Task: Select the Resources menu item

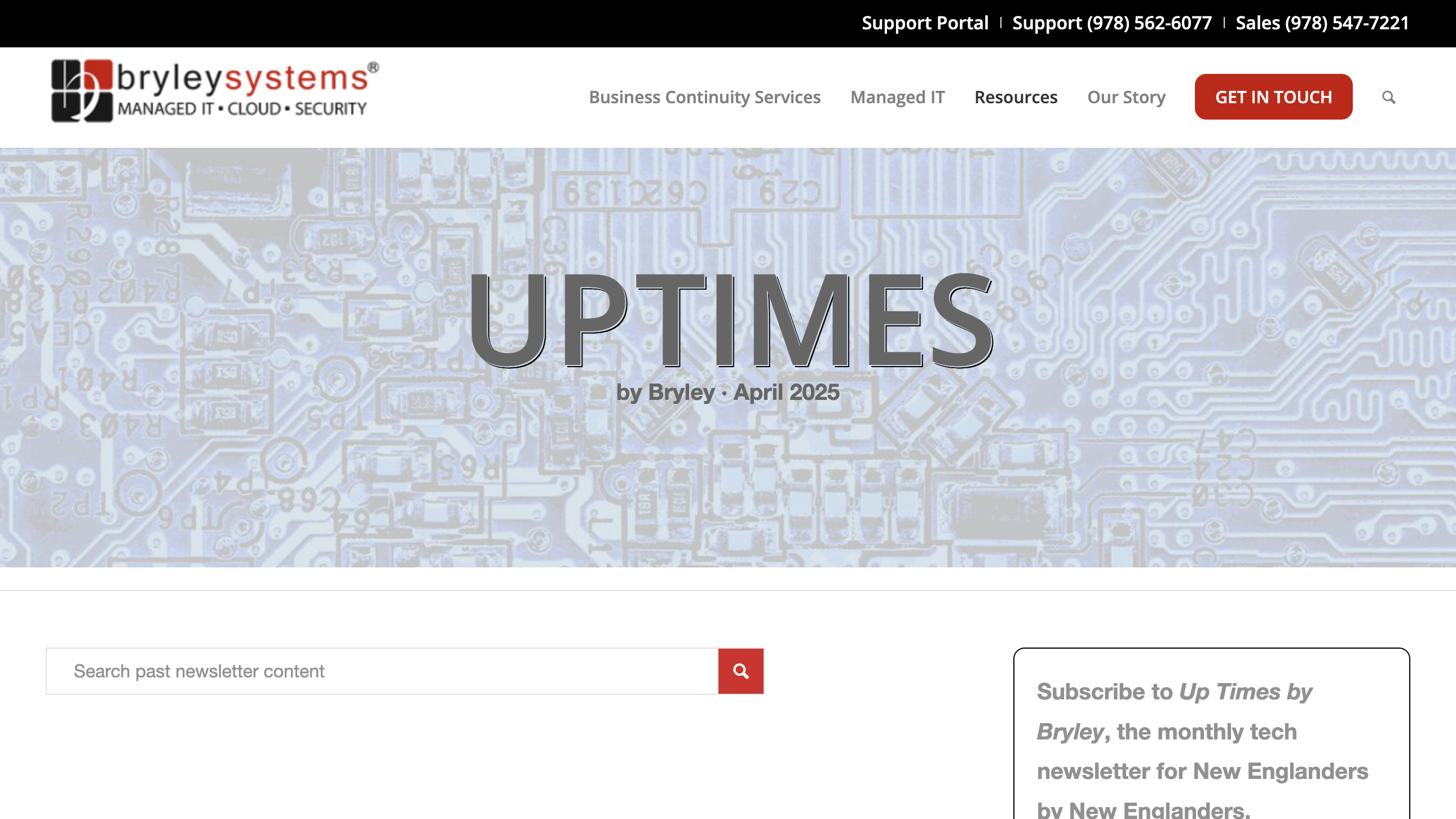Action: point(1016,97)
